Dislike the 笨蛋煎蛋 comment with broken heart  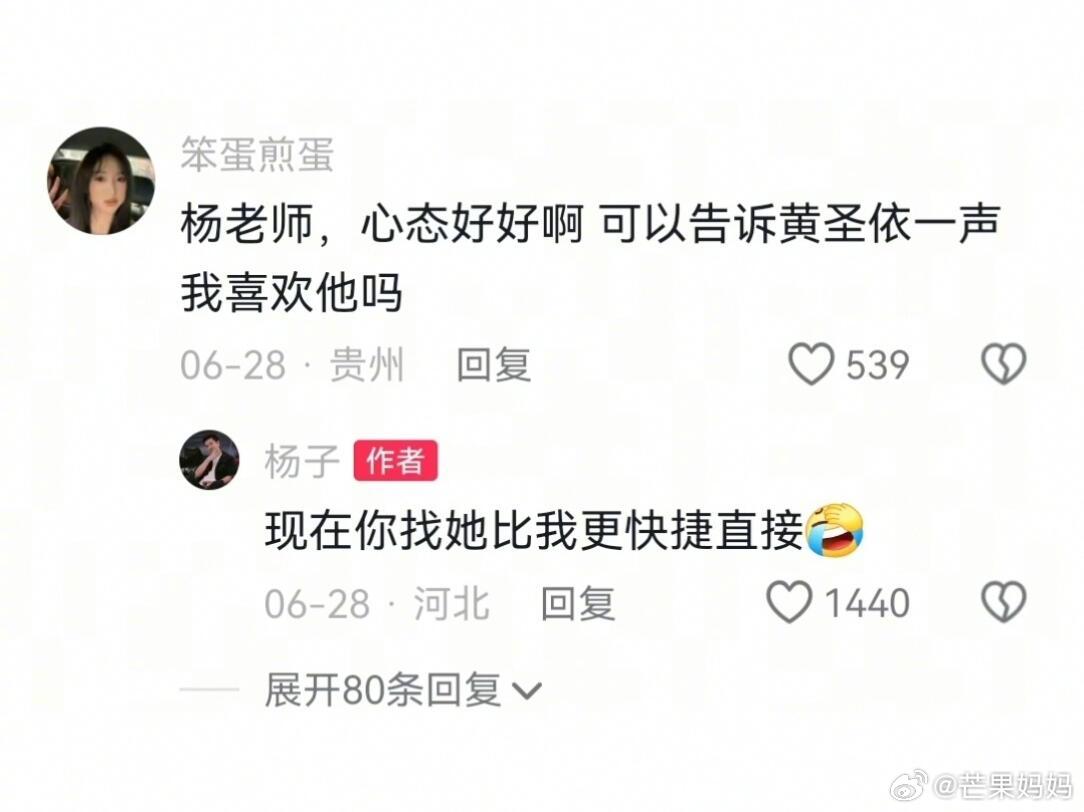coord(1004,364)
